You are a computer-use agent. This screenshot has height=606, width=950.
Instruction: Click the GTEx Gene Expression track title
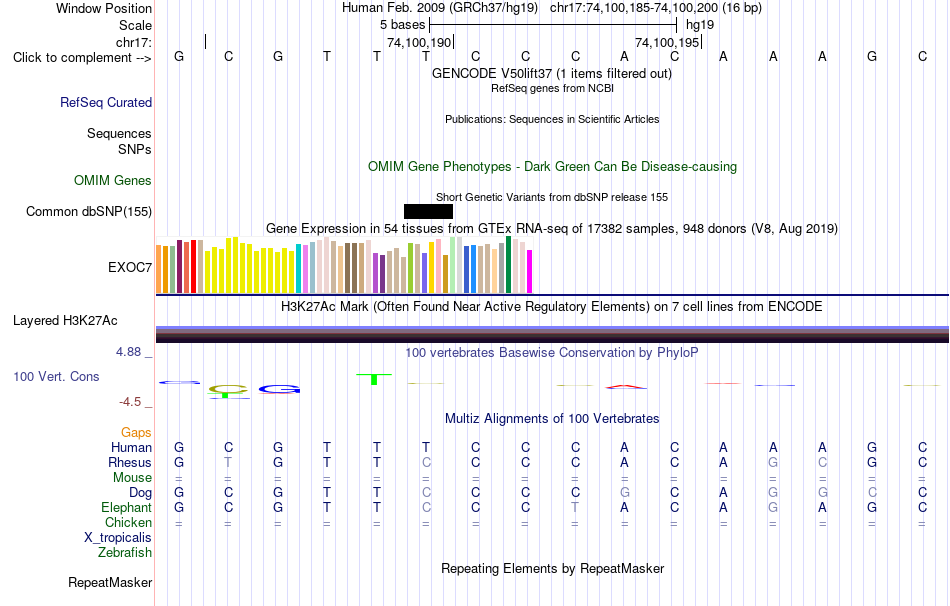pos(552,228)
